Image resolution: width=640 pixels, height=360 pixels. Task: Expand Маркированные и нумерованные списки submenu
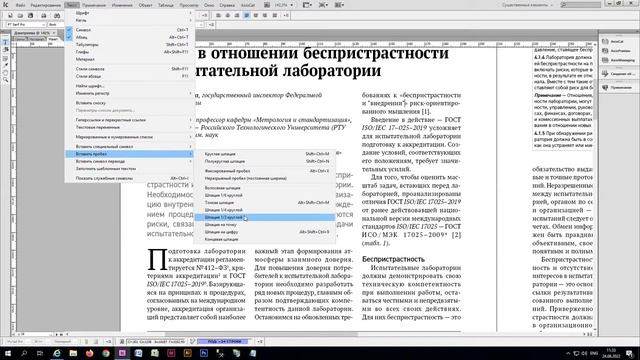(x=129, y=137)
